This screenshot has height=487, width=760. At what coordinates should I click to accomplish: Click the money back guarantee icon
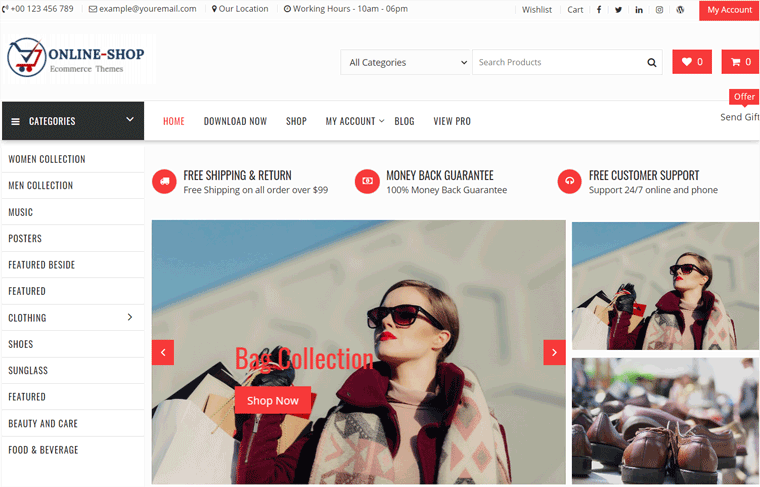[367, 182]
